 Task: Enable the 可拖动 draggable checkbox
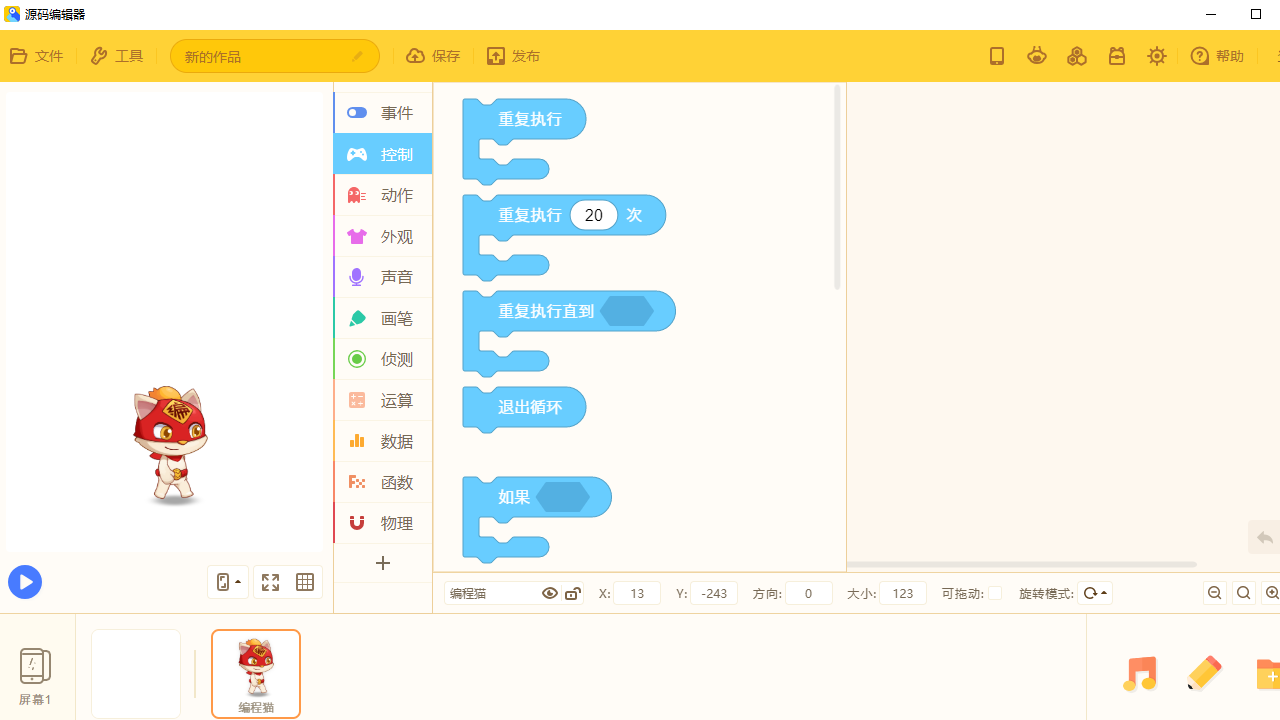995,593
